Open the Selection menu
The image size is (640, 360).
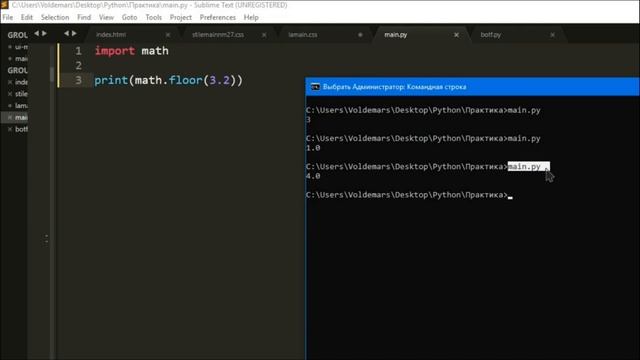[55, 18]
